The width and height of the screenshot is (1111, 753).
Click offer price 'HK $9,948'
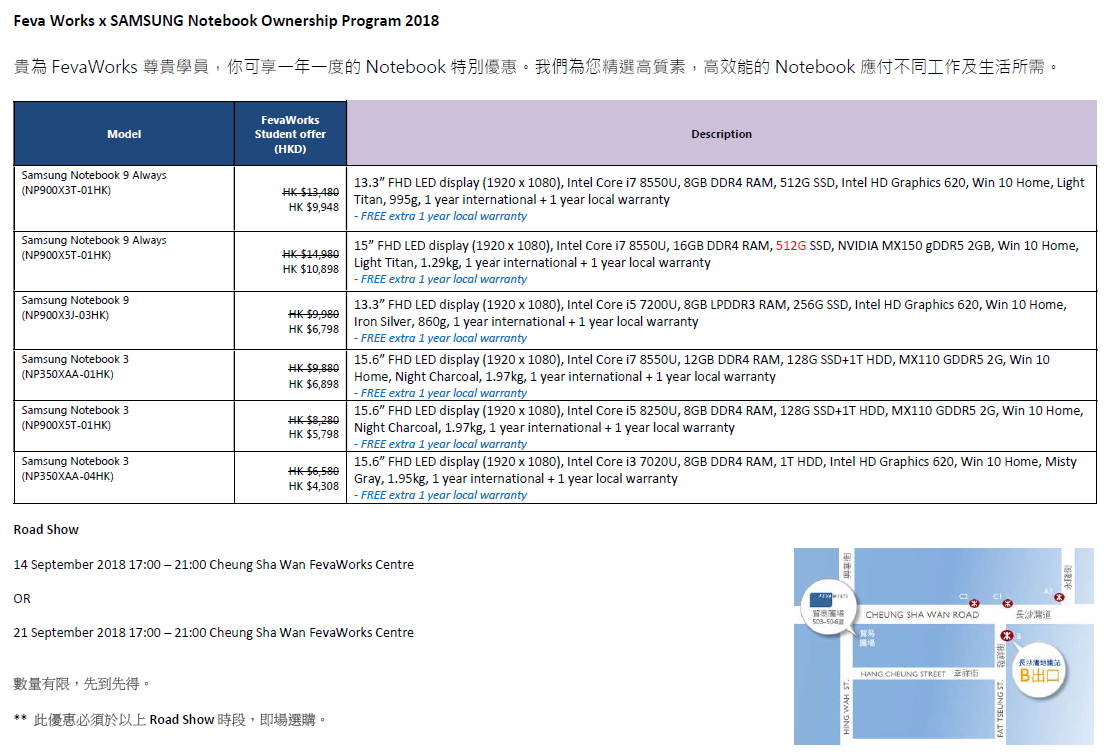314,207
